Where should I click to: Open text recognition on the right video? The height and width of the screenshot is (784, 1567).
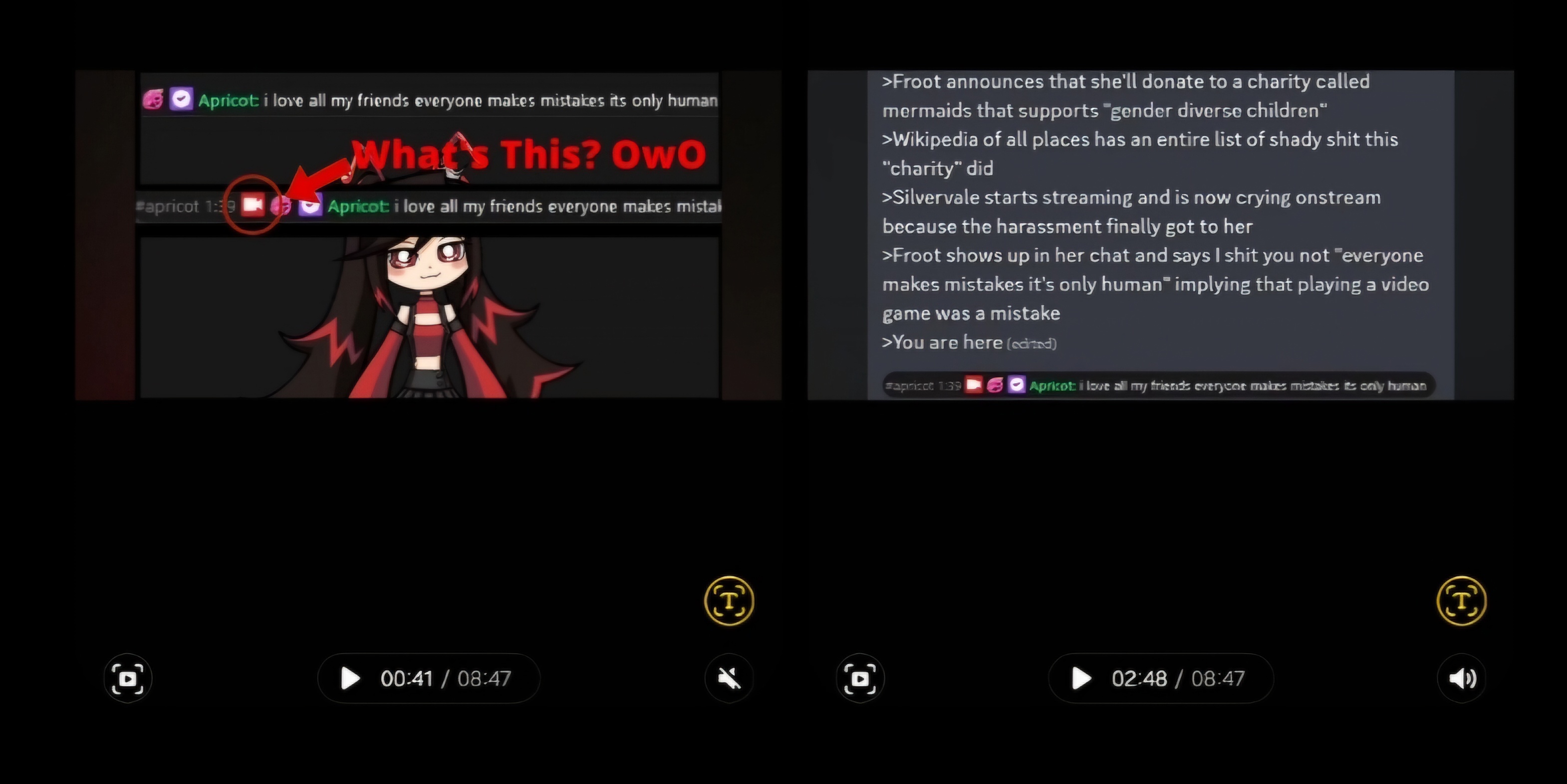pyautogui.click(x=1461, y=600)
